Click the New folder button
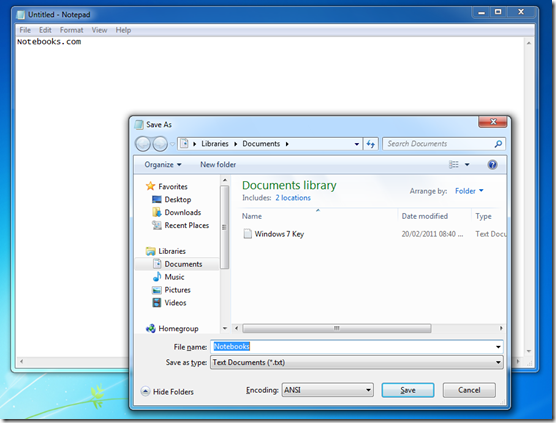 (x=218, y=165)
